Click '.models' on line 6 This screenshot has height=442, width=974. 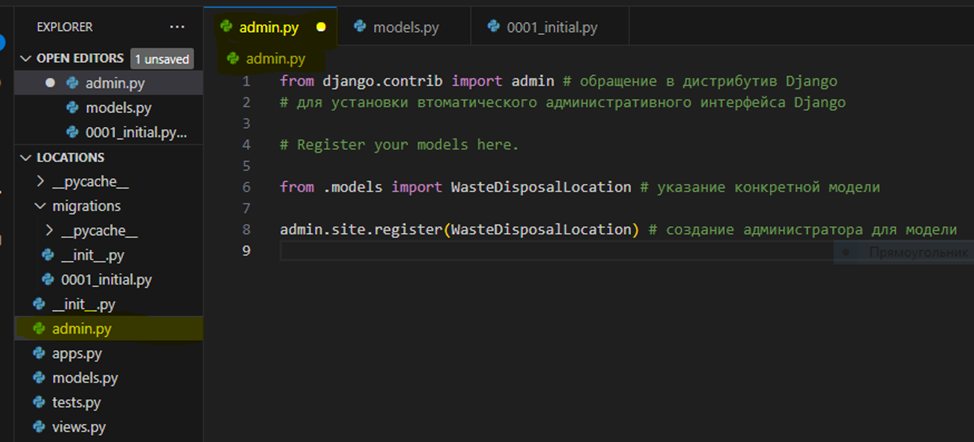(353, 187)
